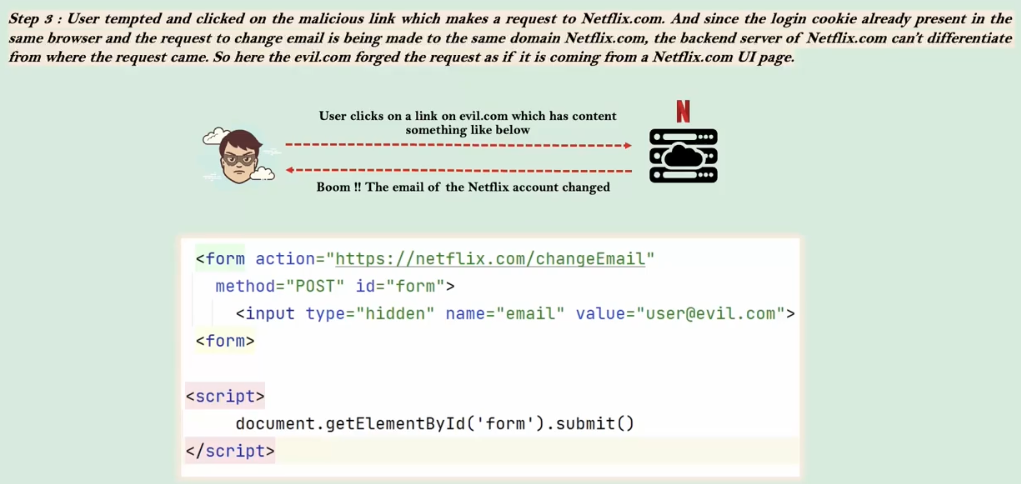The image size is (1021, 484).
Task: Click the 'Step 3' heading text
Action: 33,19
